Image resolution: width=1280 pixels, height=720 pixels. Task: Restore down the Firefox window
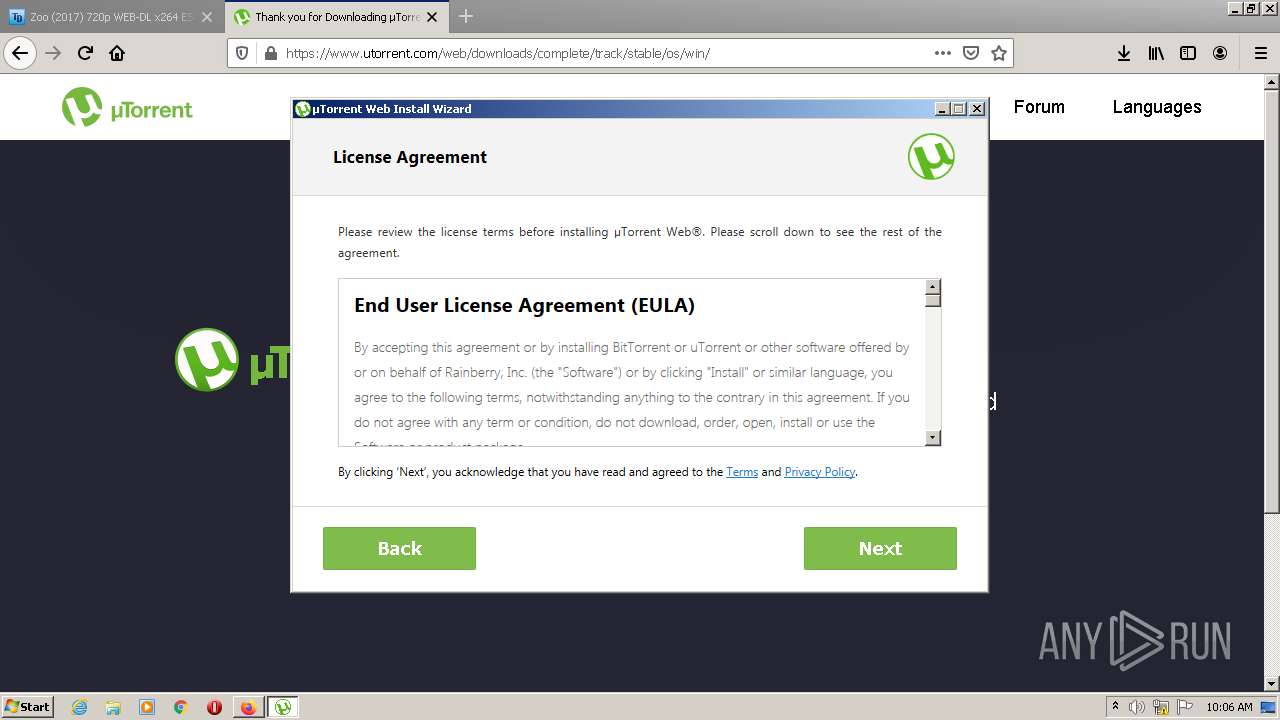coord(1251,8)
